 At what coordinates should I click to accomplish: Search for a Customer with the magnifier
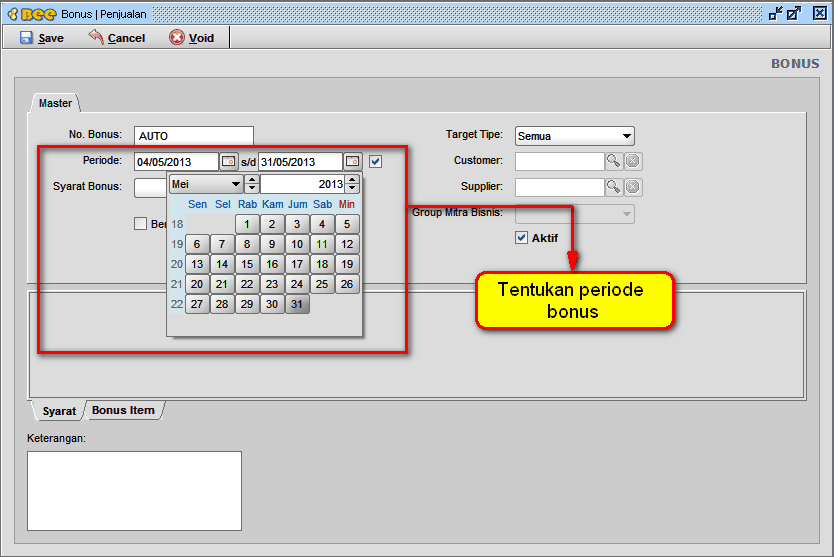tap(614, 161)
